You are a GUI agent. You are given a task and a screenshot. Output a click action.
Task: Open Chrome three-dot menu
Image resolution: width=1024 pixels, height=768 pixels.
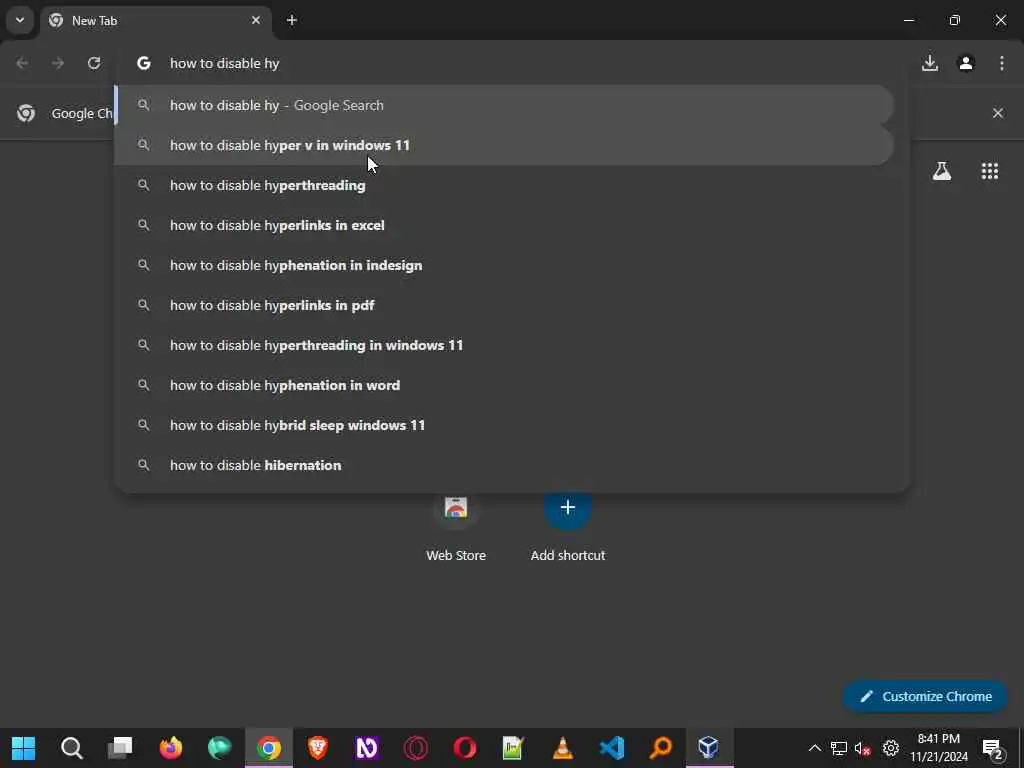(1002, 63)
